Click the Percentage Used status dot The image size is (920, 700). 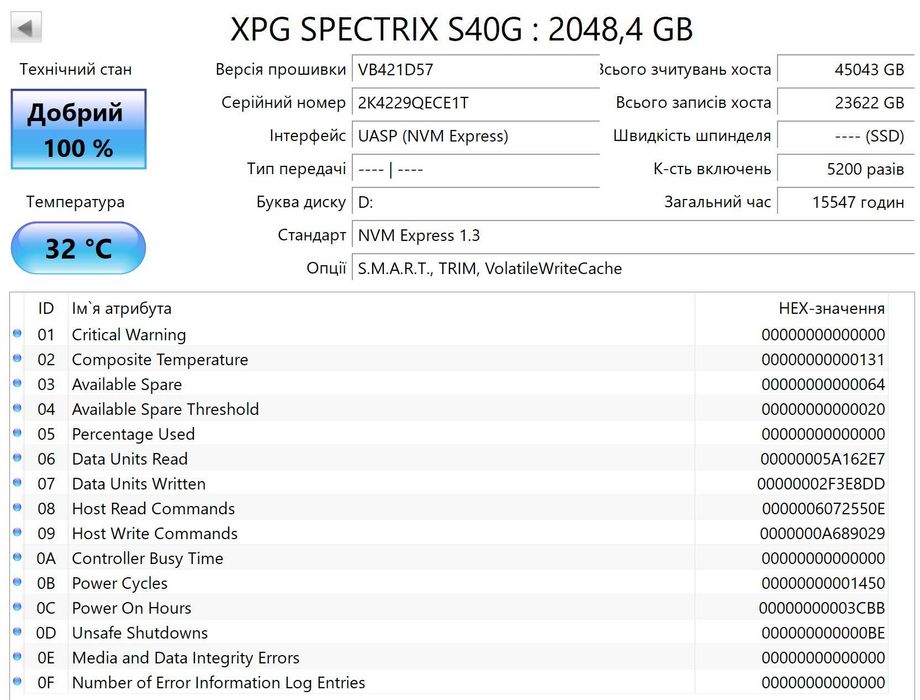(x=17, y=434)
